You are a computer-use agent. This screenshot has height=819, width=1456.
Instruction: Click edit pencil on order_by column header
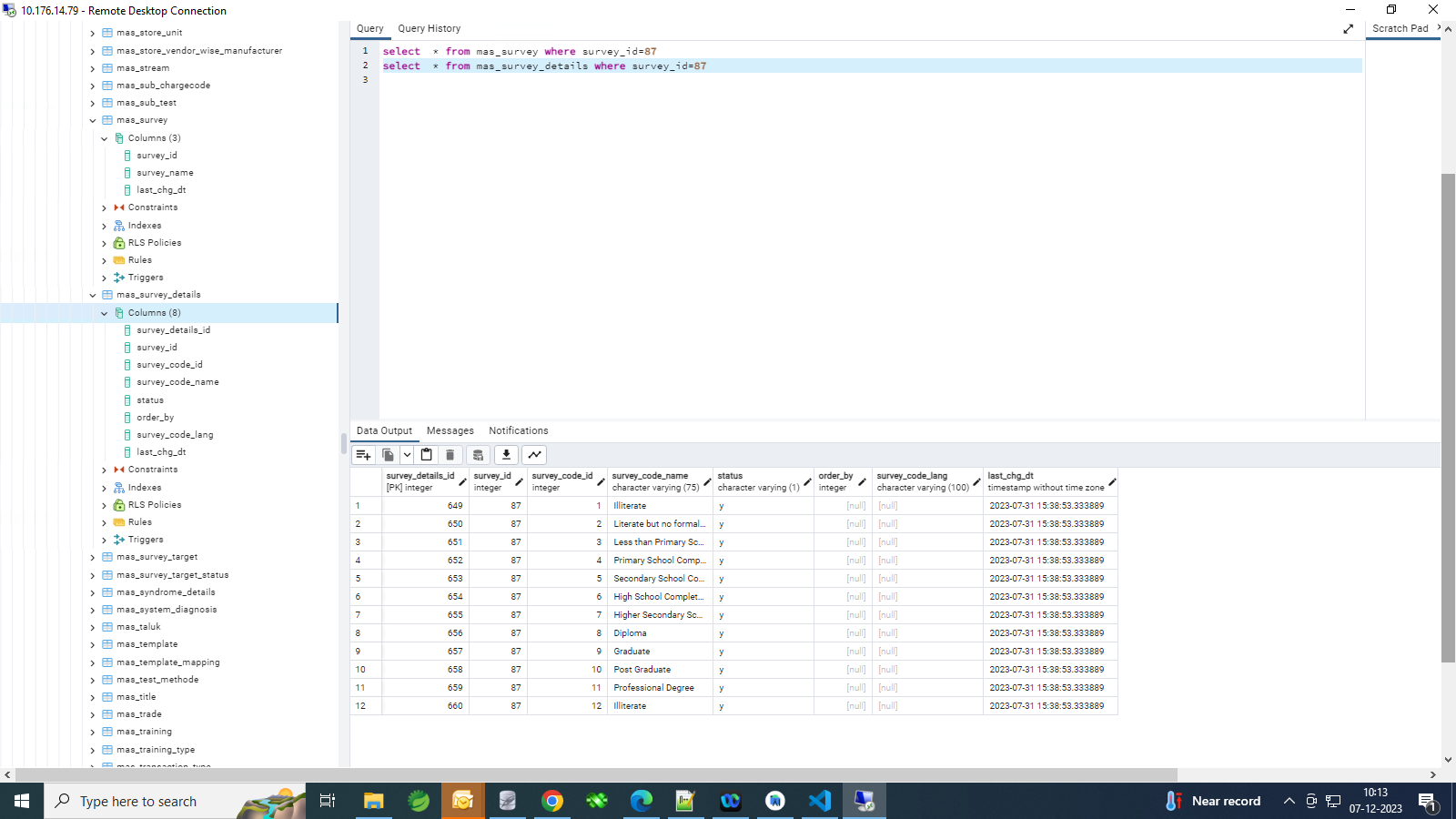click(862, 481)
